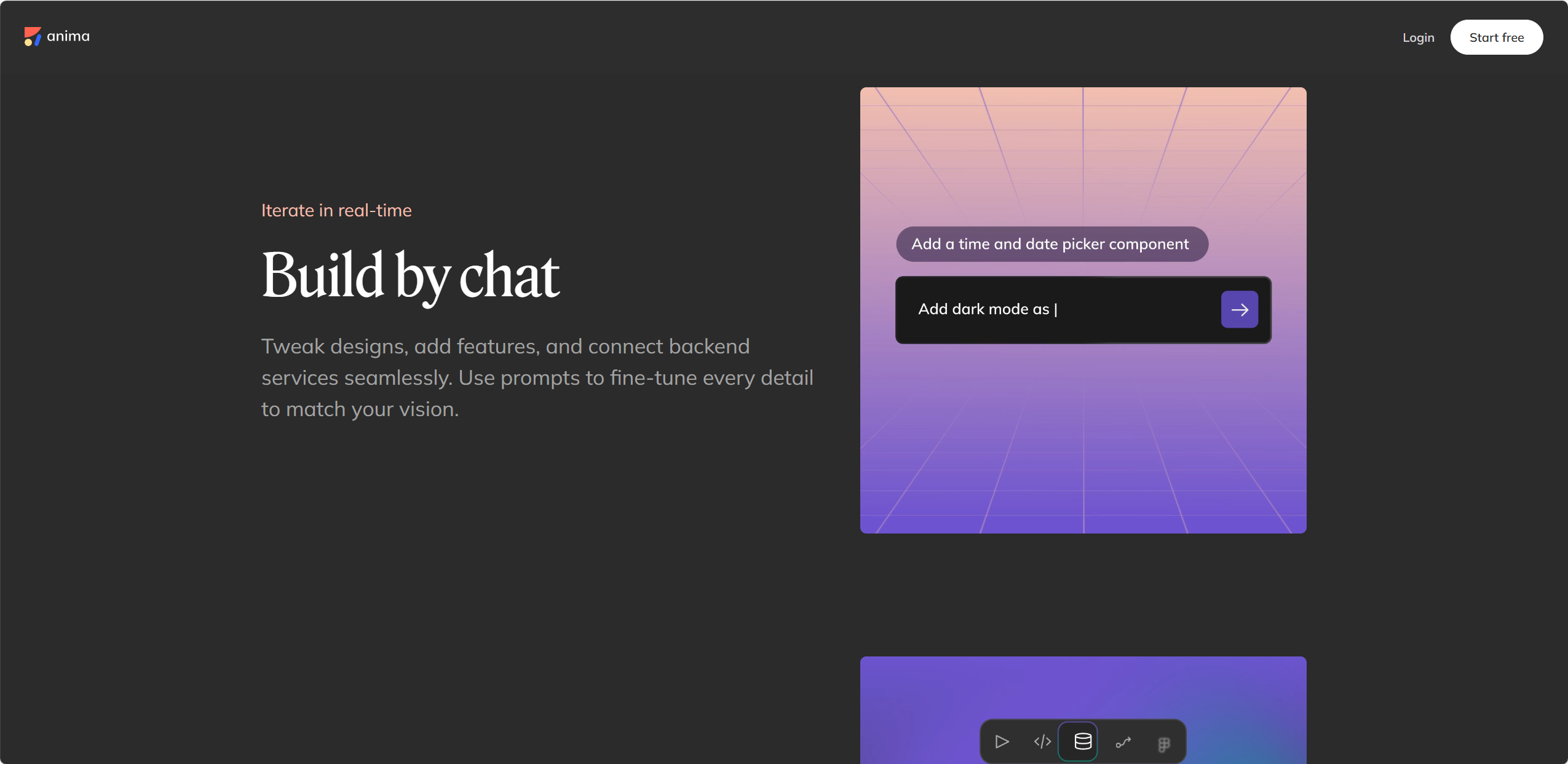
Task: Select the 'time and date picker' chat bubble
Action: (1051, 244)
